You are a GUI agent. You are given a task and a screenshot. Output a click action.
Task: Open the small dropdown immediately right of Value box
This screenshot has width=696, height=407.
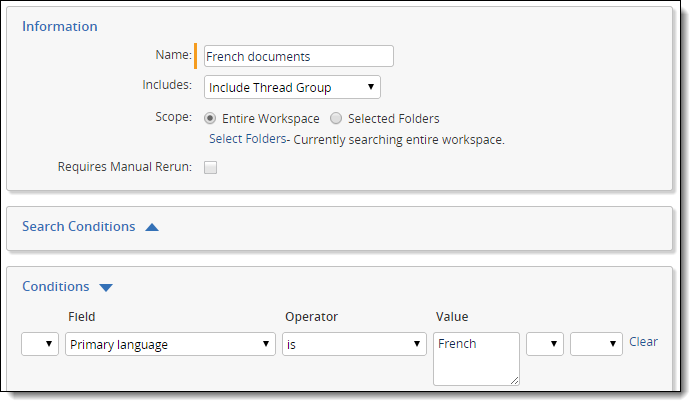544,344
